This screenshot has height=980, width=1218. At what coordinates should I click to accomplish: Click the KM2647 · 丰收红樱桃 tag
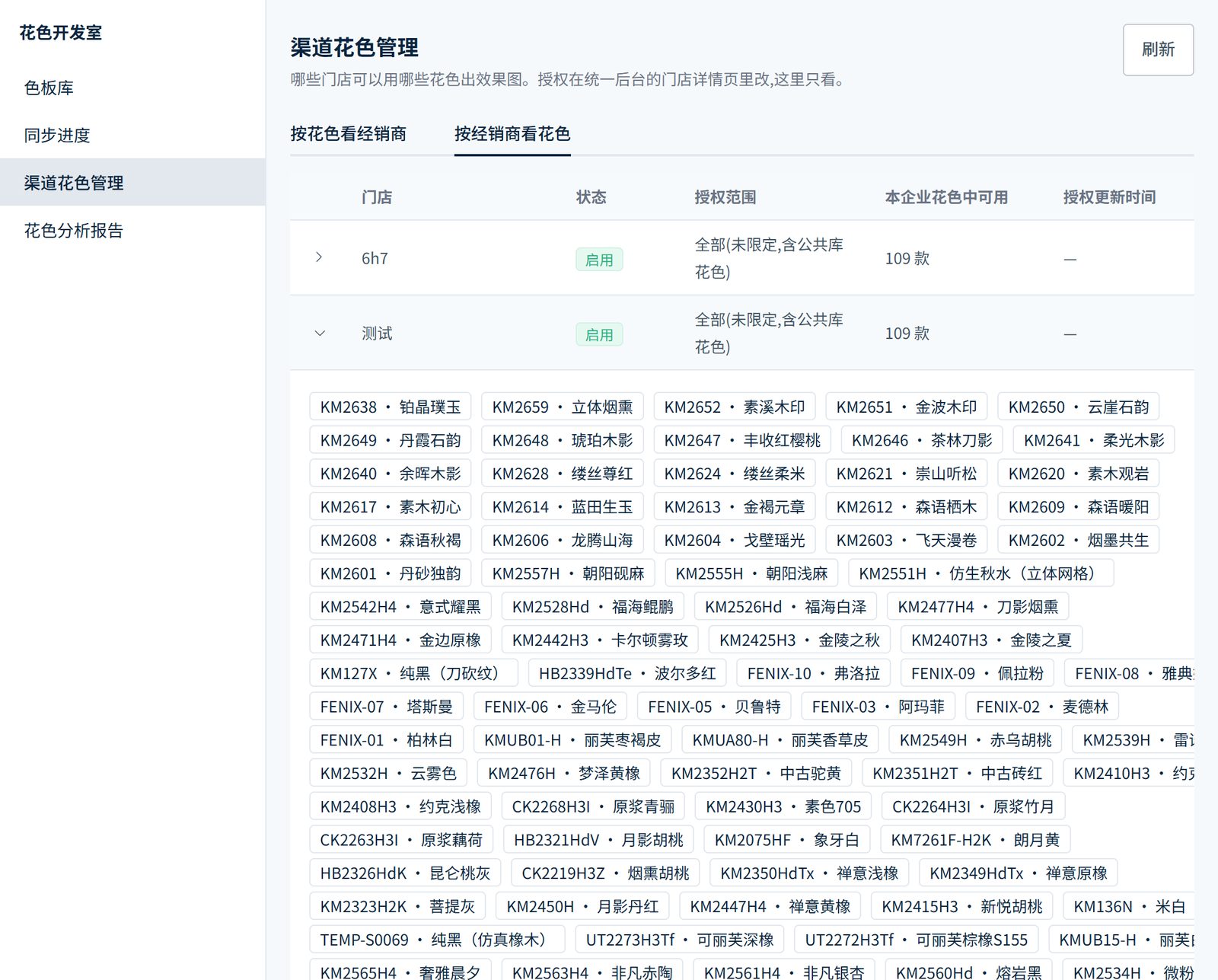click(742, 440)
